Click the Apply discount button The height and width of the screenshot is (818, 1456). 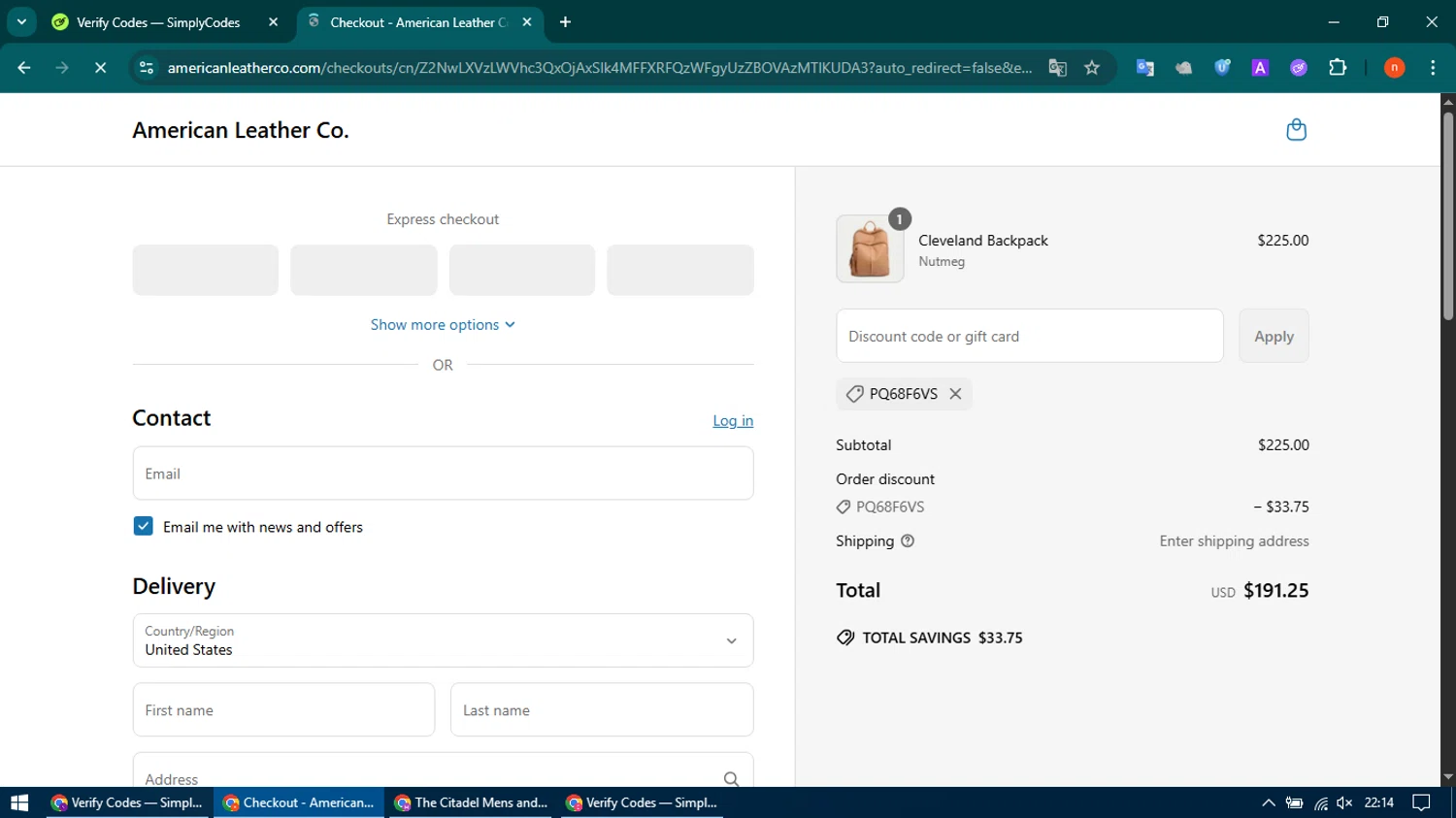(x=1274, y=336)
